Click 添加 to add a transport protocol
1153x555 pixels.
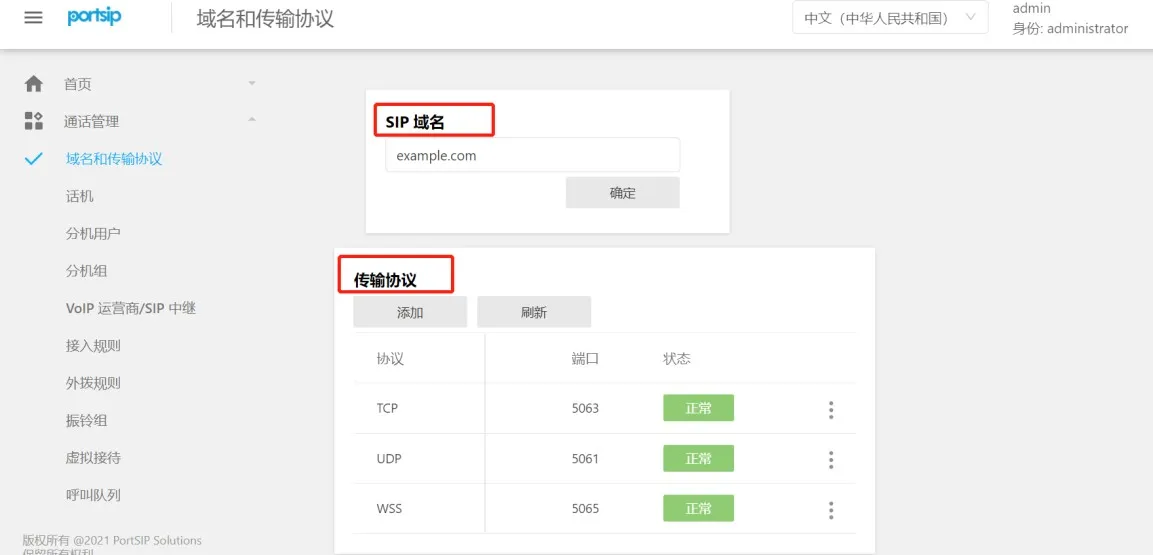(410, 312)
